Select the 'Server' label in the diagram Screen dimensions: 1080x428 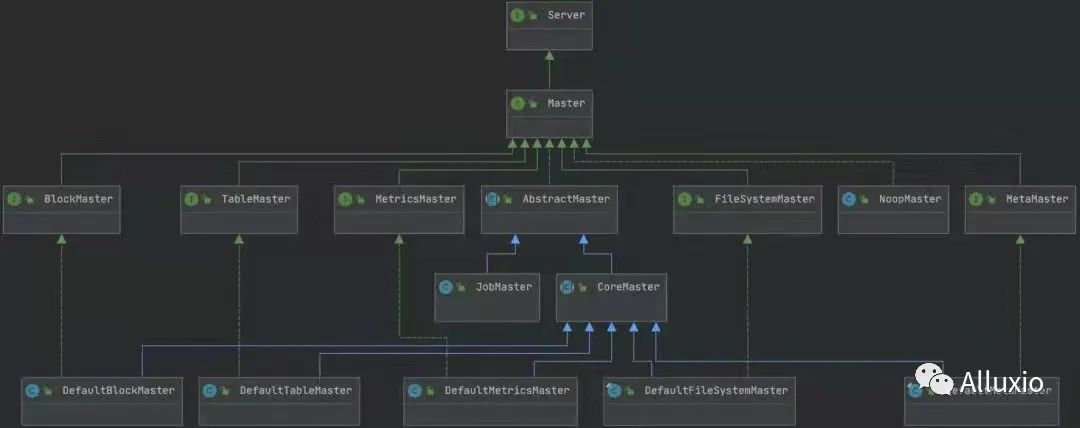566,14
